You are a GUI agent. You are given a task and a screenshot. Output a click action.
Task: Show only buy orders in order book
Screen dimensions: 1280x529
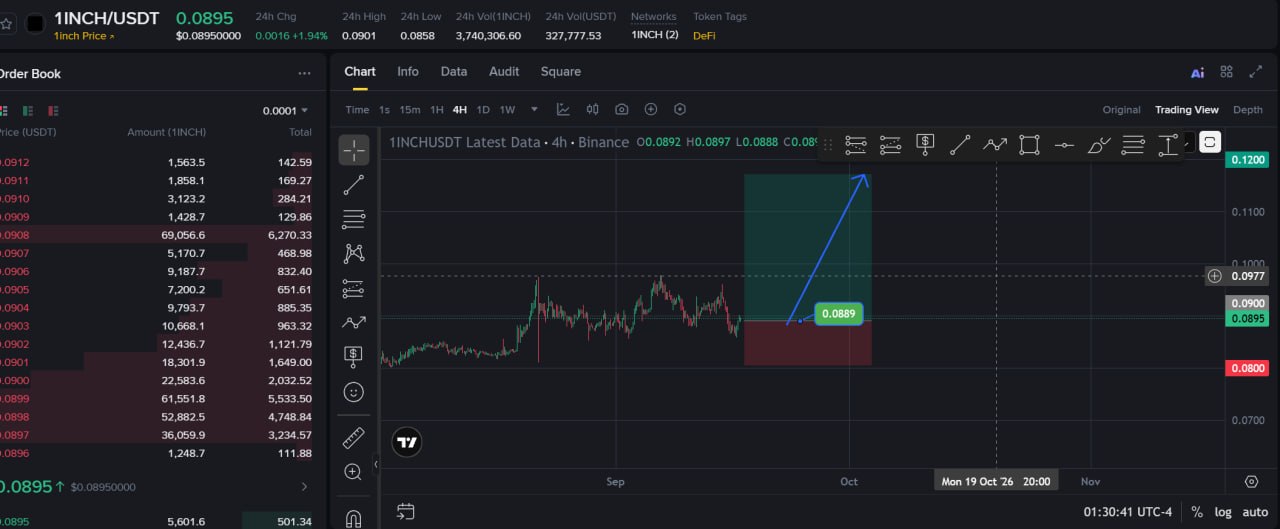[28, 110]
